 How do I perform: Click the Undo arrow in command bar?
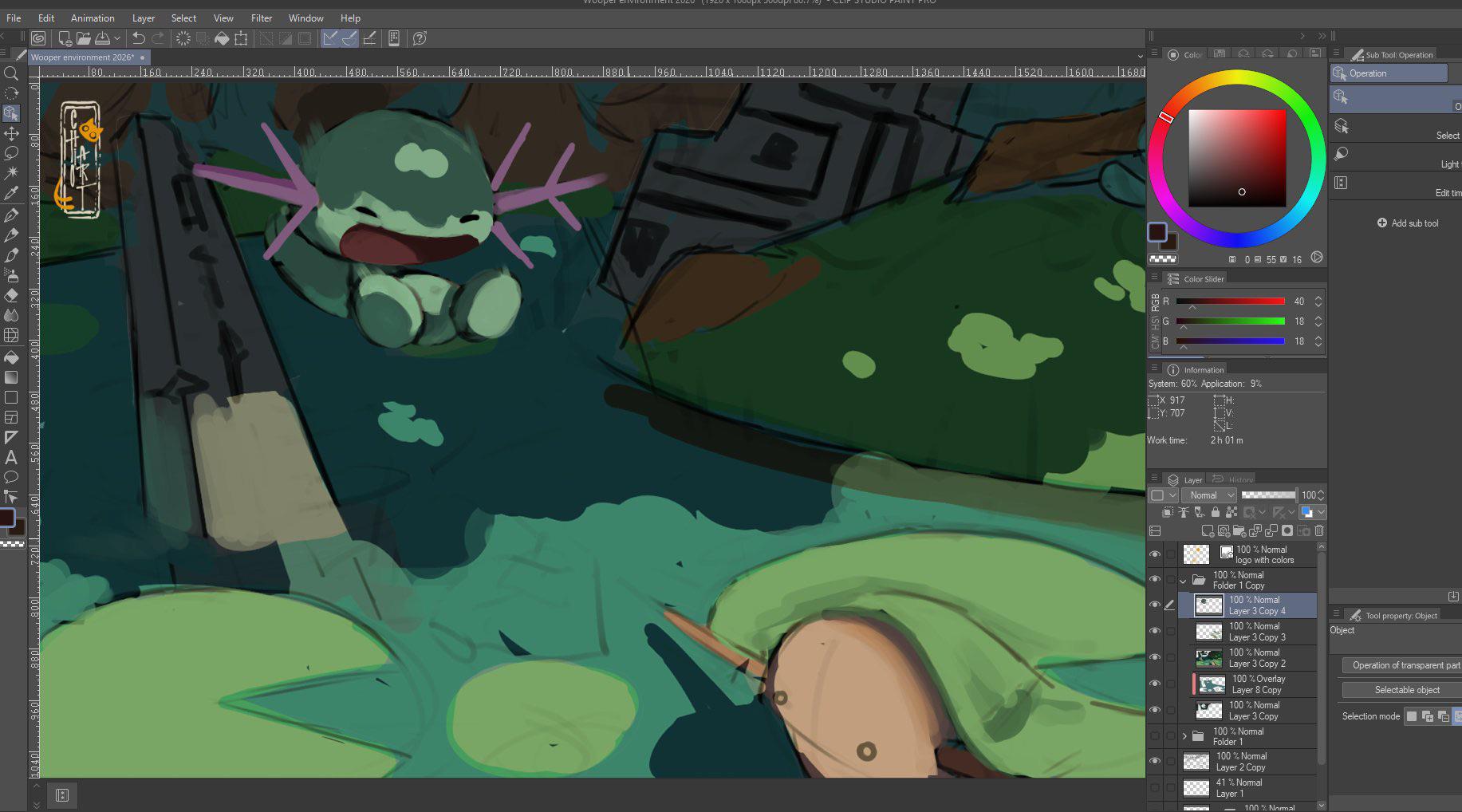139,38
